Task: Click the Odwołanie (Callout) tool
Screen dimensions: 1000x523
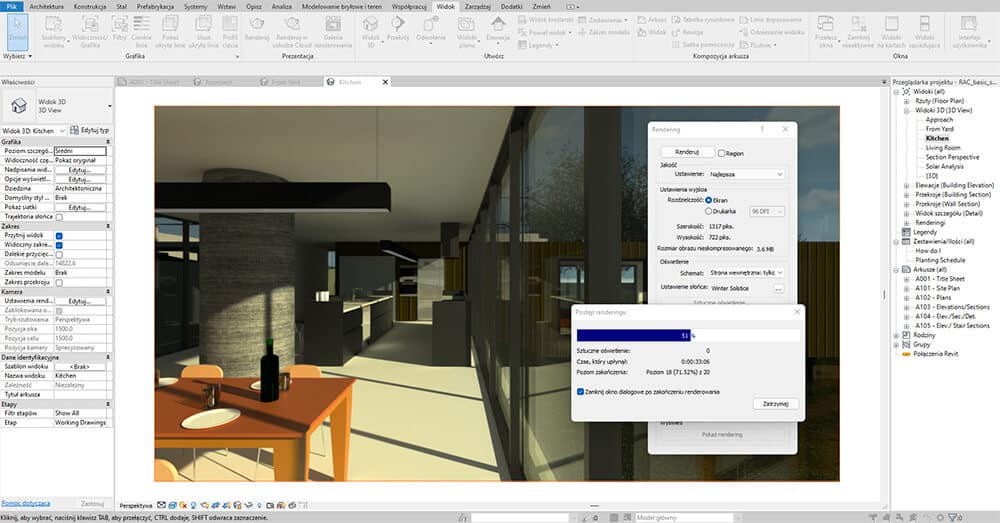Action: [x=431, y=29]
